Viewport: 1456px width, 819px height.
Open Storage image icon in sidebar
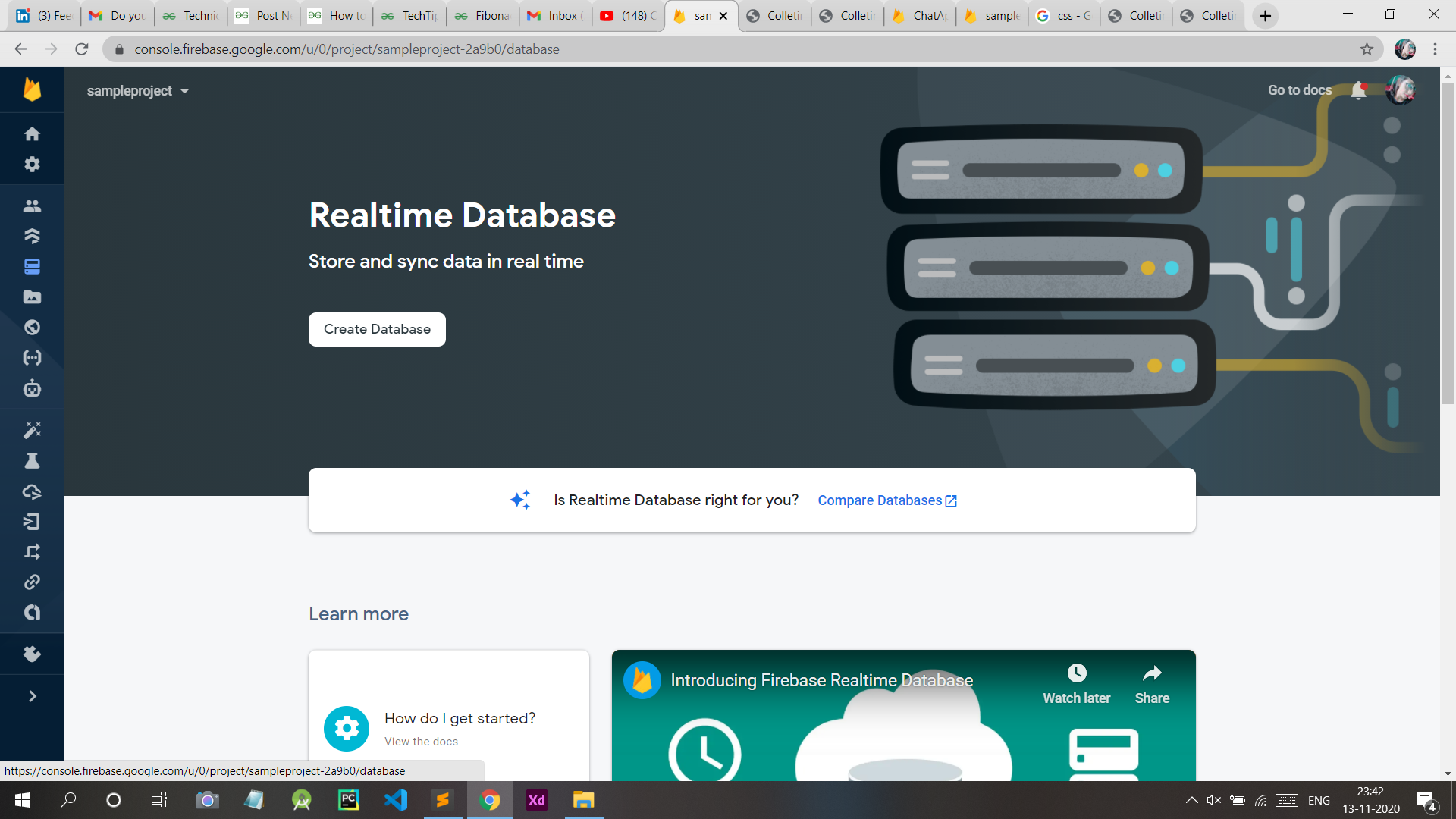32,297
